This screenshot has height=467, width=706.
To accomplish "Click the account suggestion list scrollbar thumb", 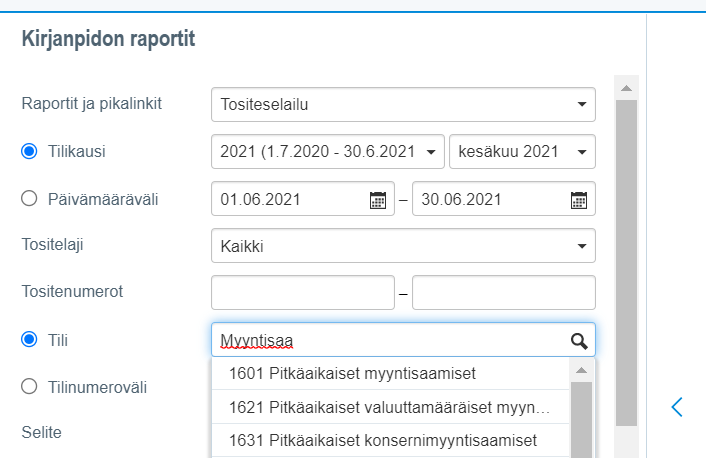I will [x=581, y=420].
